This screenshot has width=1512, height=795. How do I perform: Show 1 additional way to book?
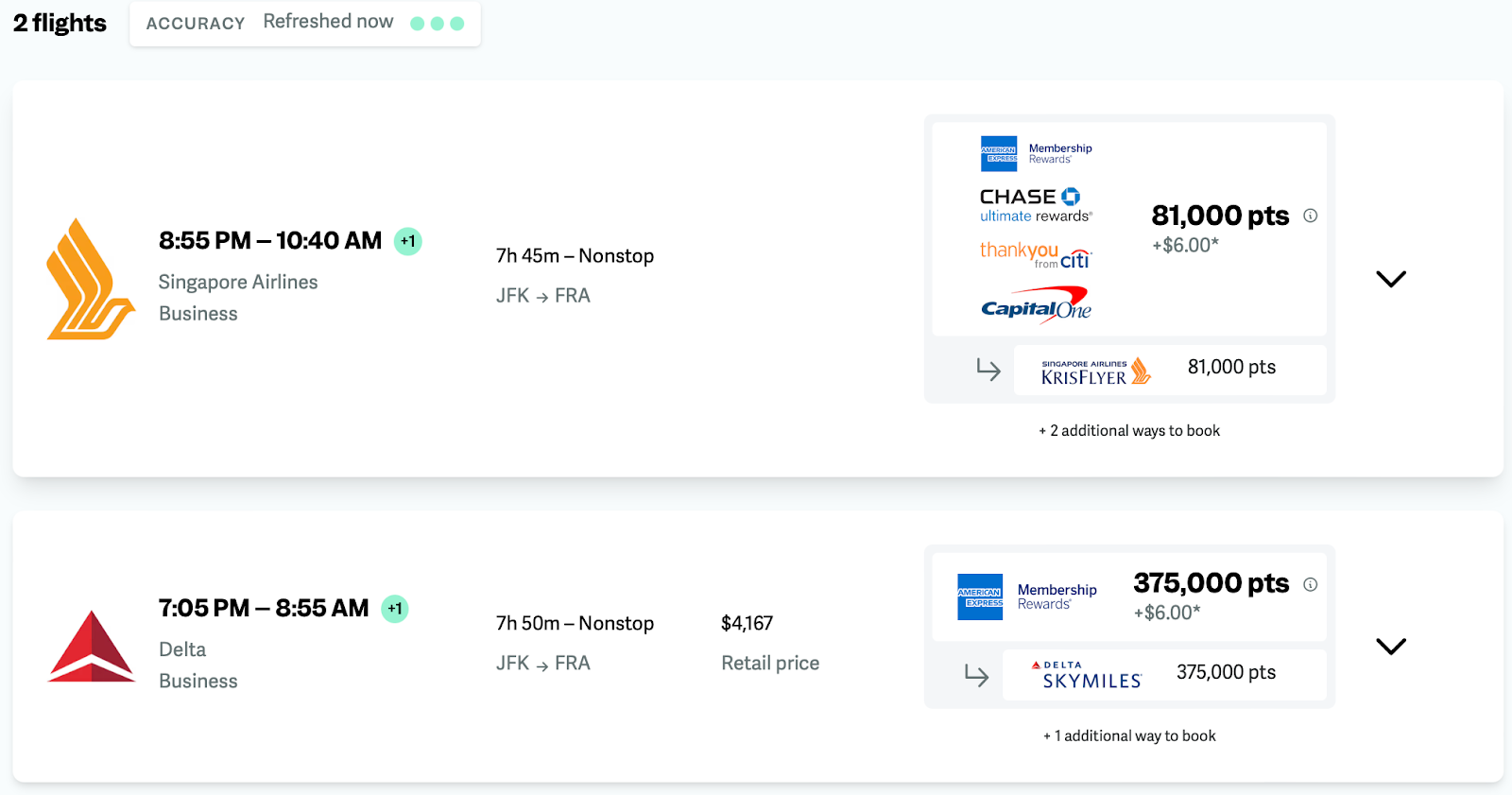[1129, 736]
